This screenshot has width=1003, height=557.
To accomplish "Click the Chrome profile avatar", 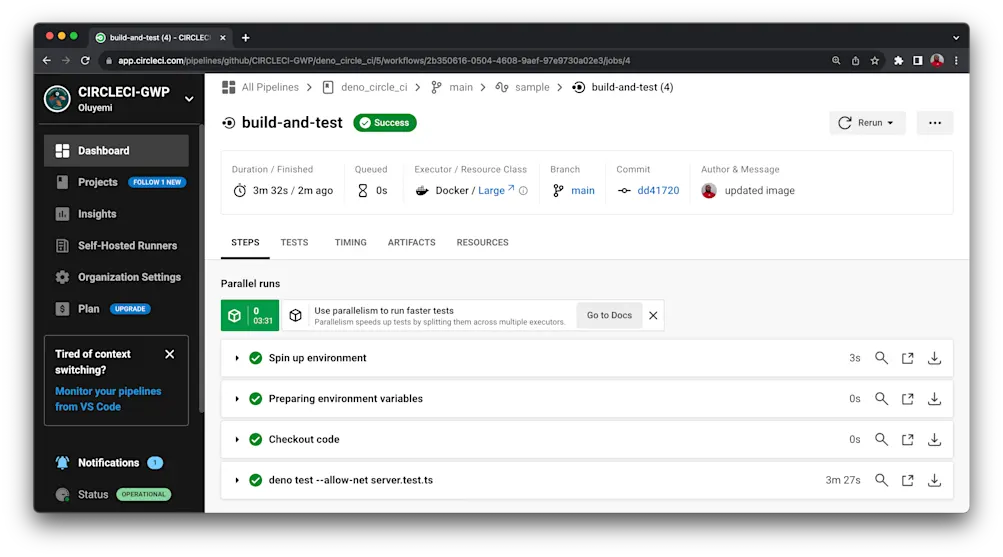I will point(937,60).
